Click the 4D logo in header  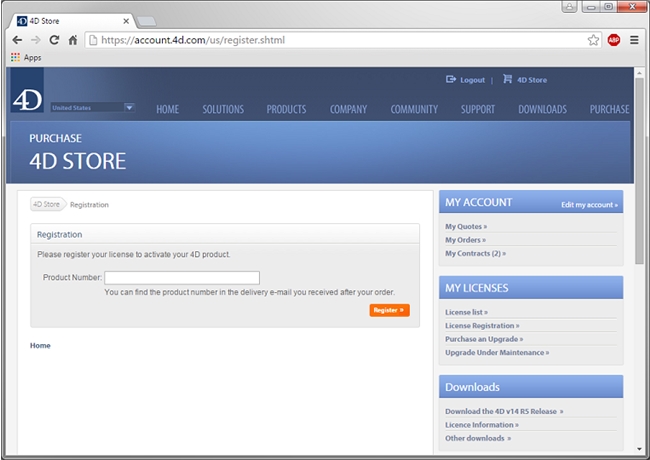27,100
